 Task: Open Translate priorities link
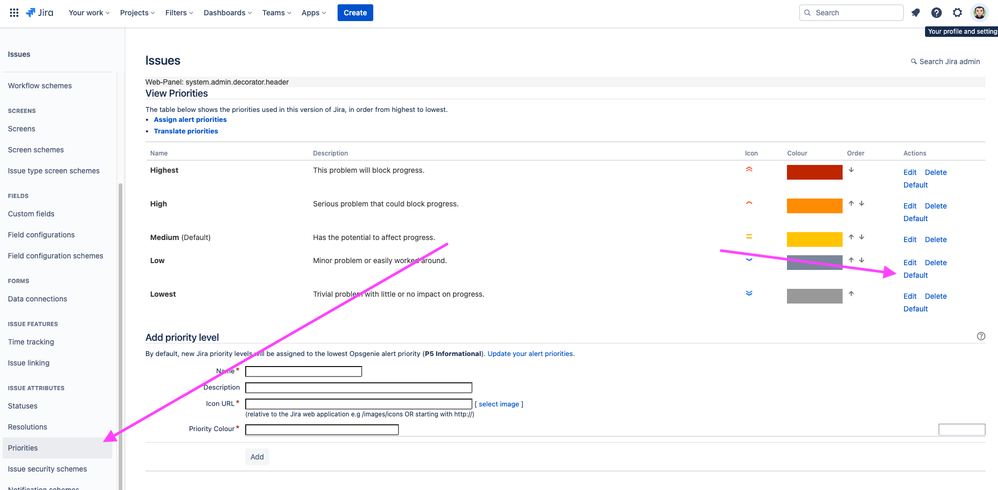pos(186,131)
